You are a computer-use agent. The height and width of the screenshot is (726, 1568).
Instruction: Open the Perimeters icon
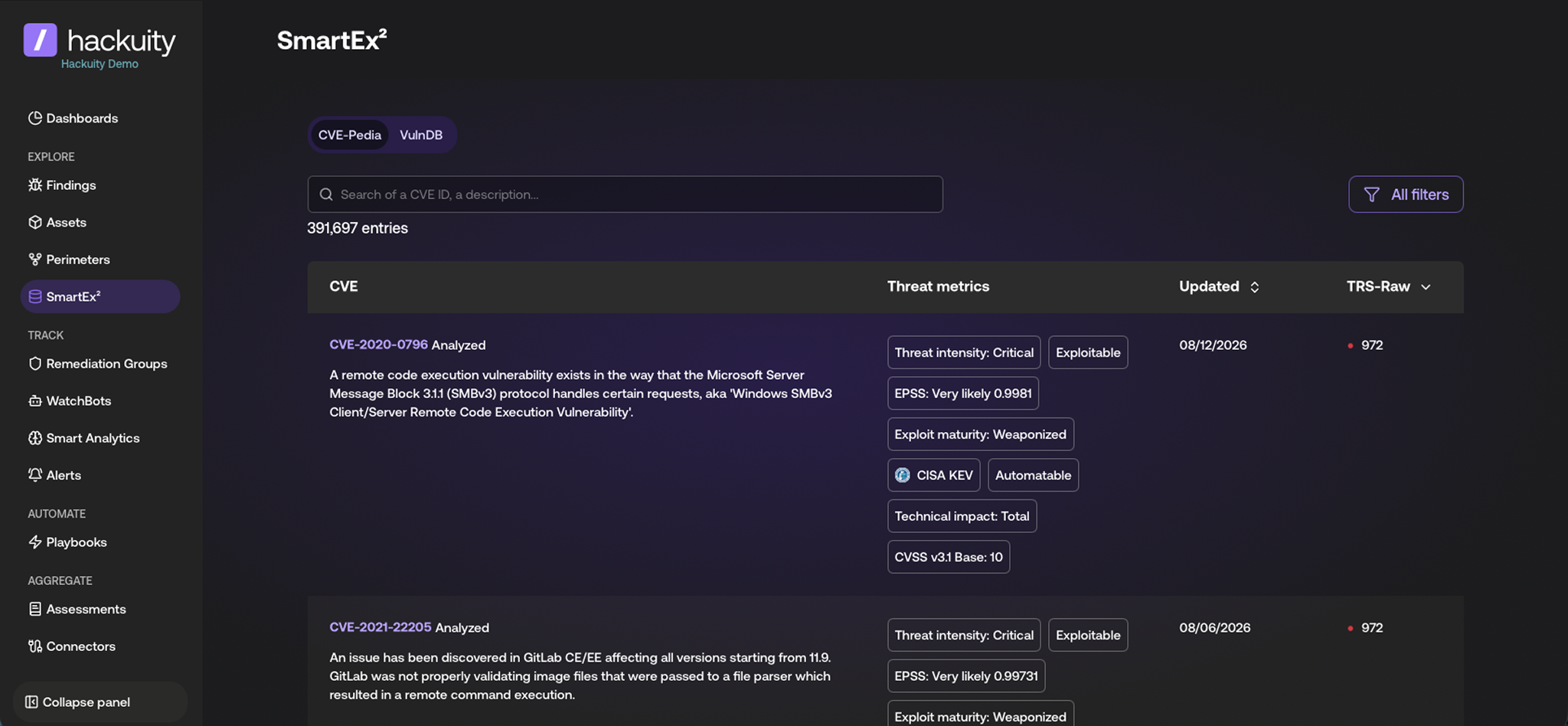(34, 259)
